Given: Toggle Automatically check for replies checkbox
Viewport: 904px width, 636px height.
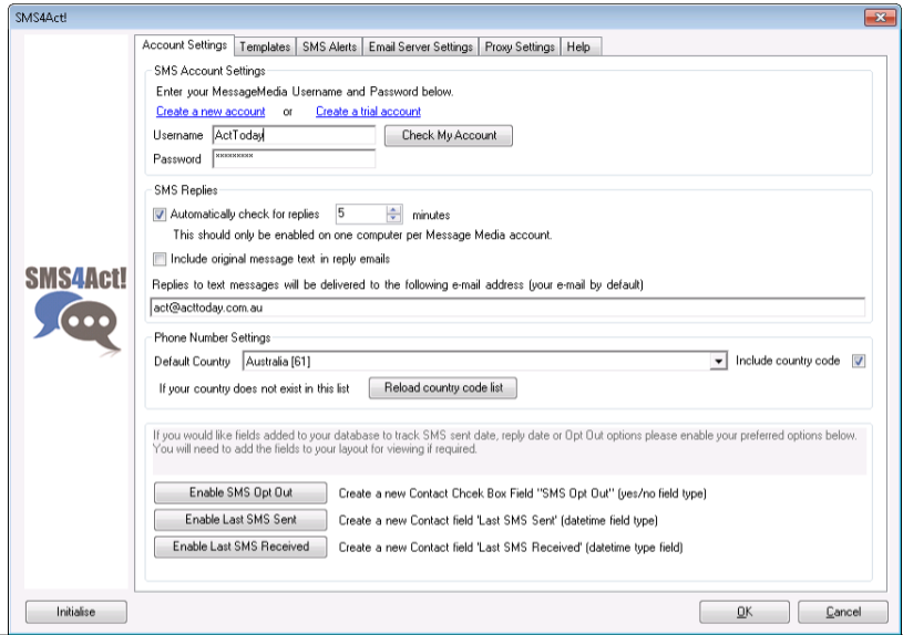Looking at the screenshot, I should pyautogui.click(x=160, y=214).
